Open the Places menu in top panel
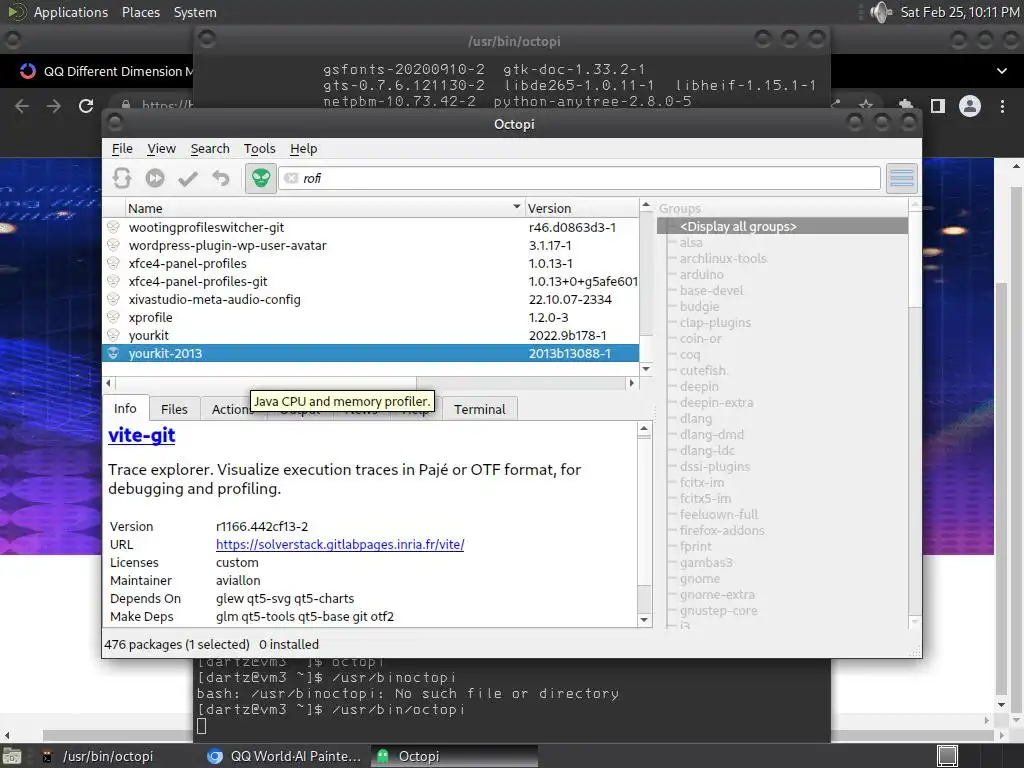The height and width of the screenshot is (768, 1024). tap(141, 12)
